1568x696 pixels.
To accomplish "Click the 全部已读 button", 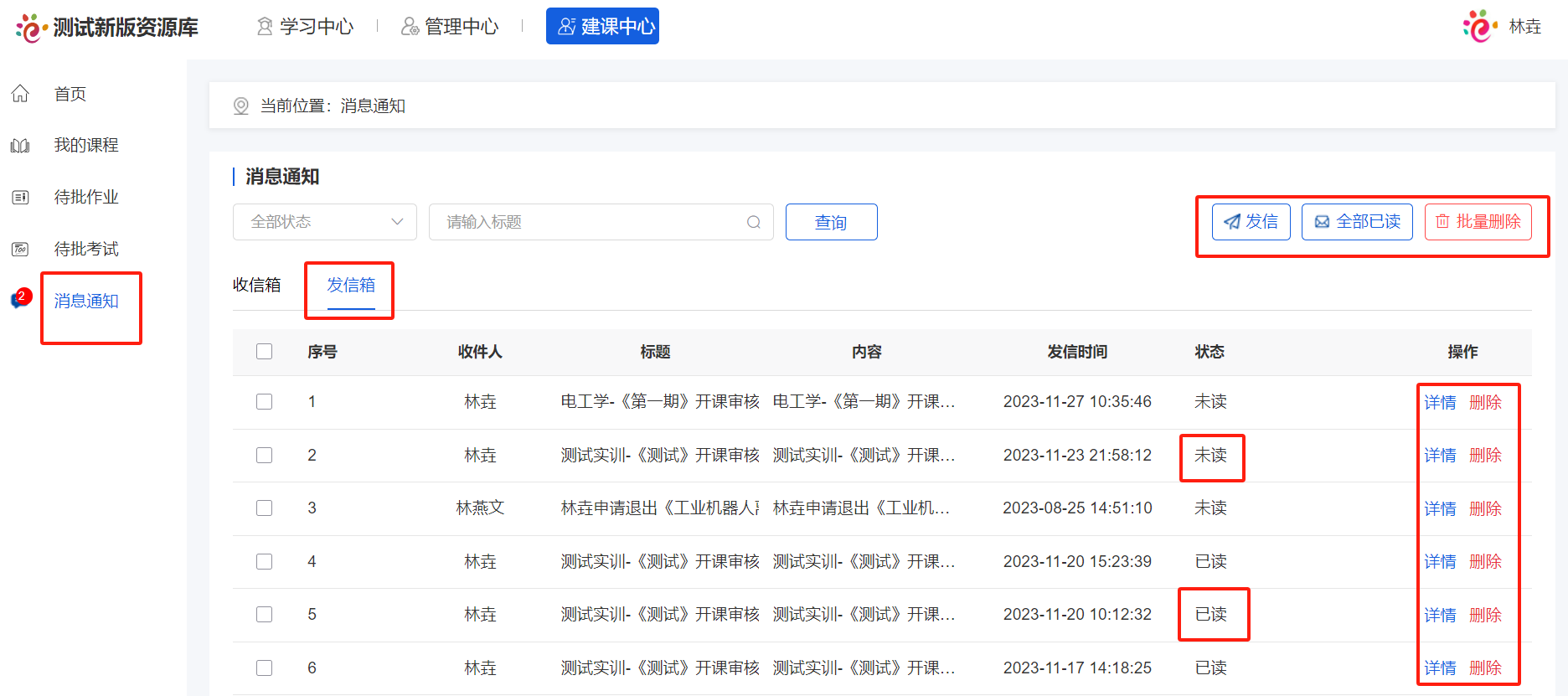I will 1357,222.
